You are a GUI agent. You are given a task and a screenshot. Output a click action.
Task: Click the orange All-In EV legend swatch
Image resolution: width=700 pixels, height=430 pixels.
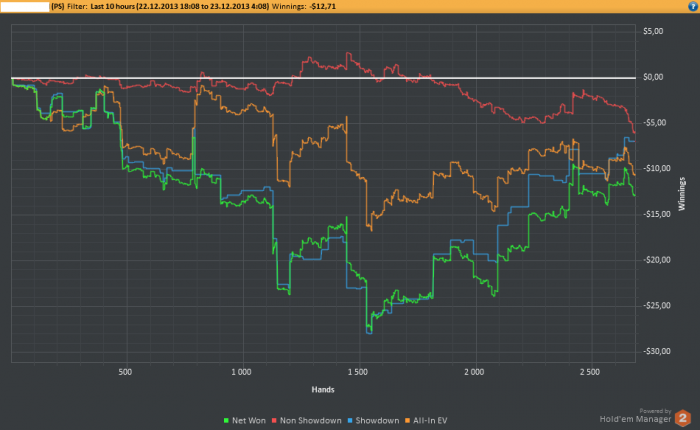coord(408,421)
